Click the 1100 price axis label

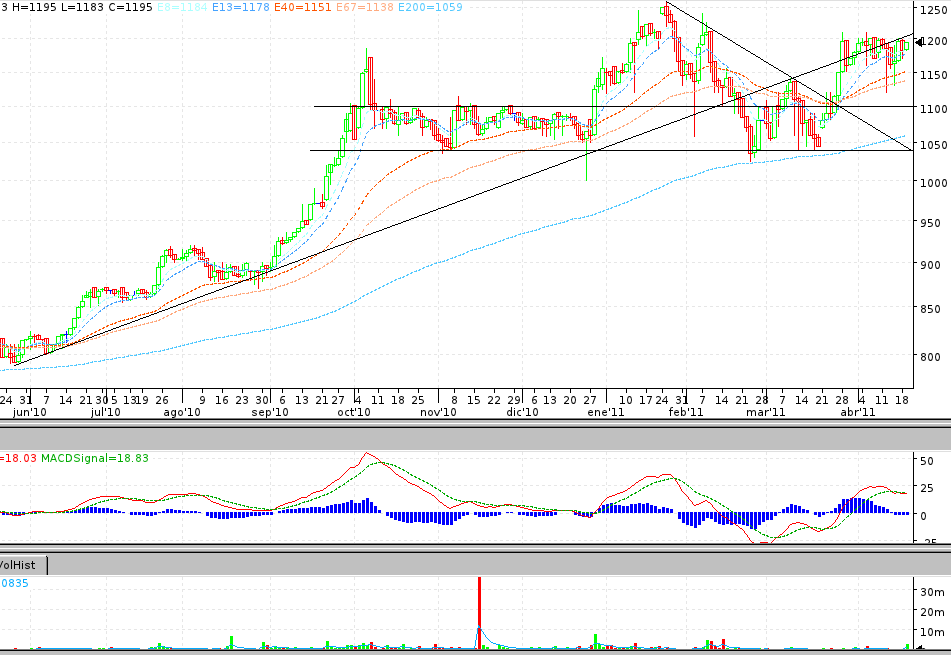pos(933,109)
